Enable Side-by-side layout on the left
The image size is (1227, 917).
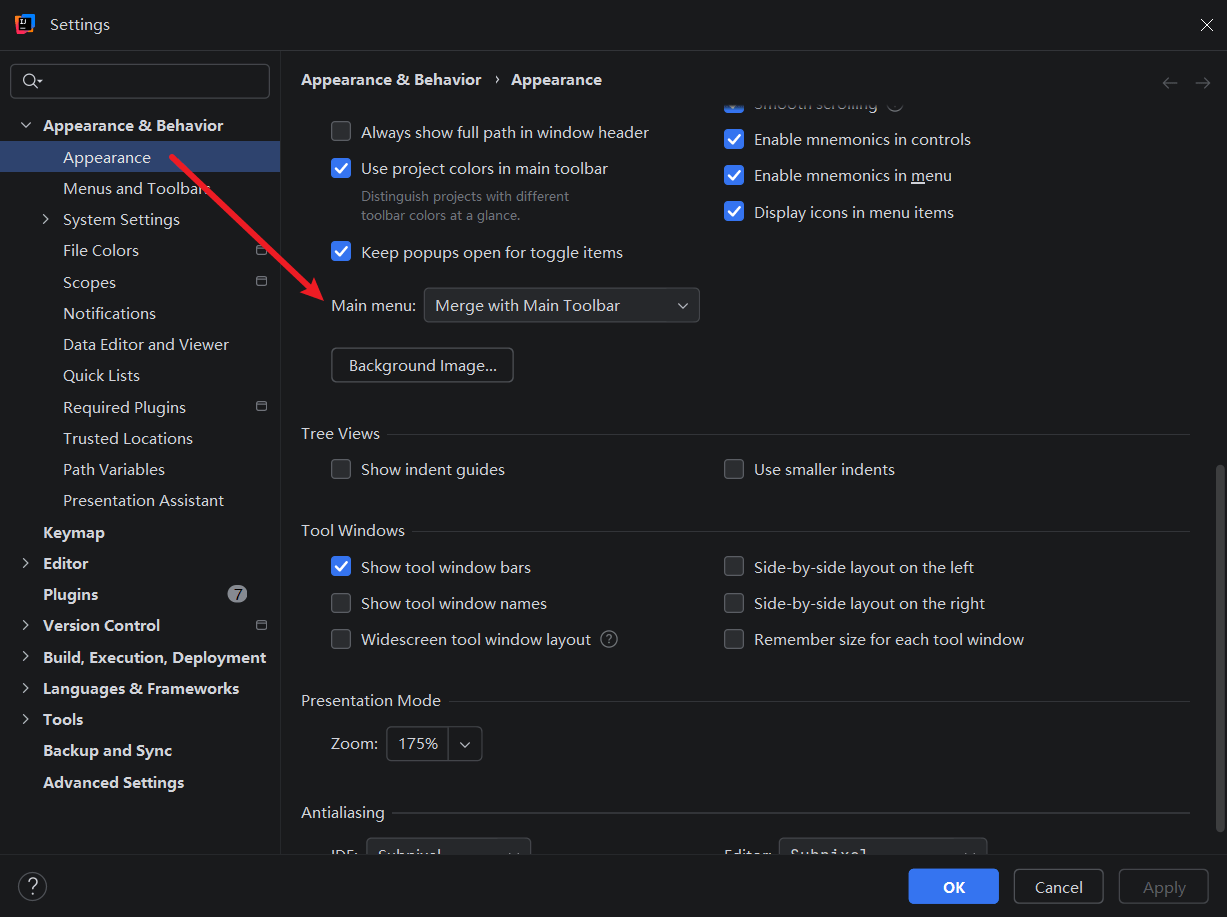(734, 567)
